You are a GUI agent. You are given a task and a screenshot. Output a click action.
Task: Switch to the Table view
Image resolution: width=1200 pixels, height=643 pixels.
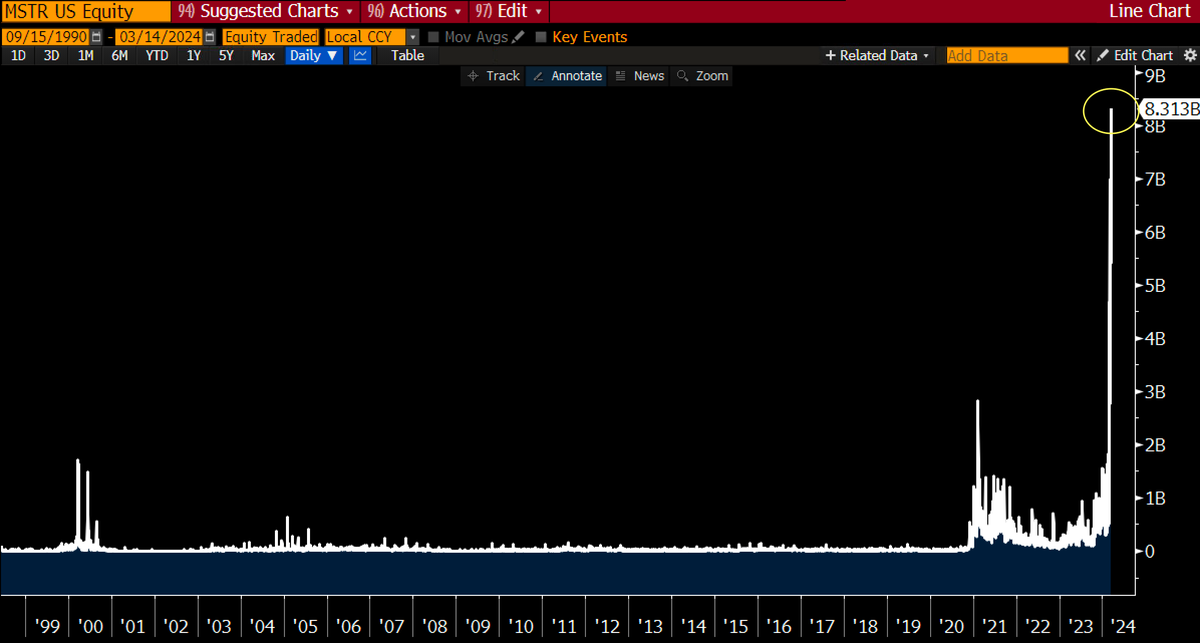pos(407,56)
